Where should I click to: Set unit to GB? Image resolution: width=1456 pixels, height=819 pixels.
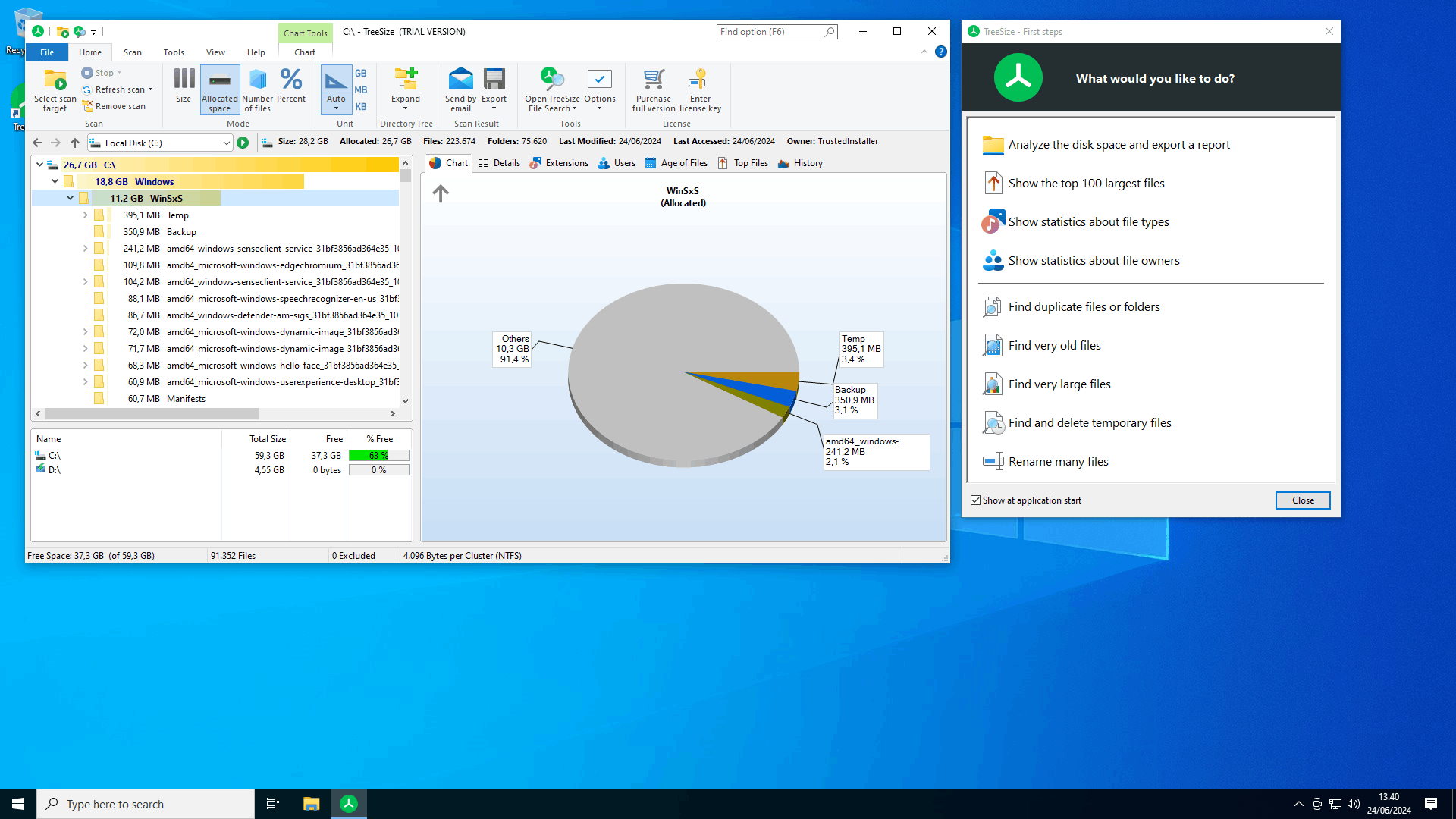click(x=361, y=74)
